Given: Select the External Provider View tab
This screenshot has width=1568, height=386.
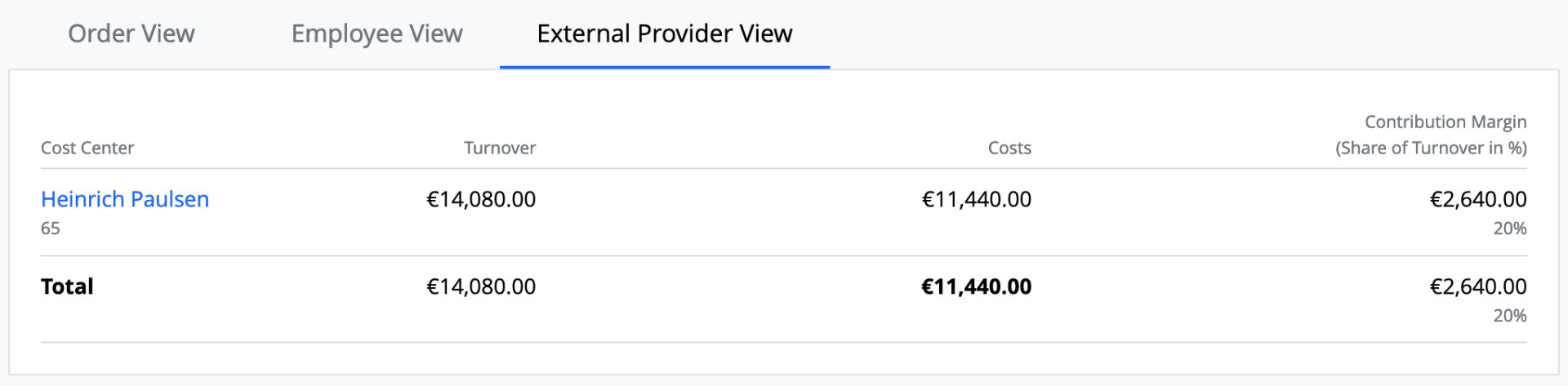Looking at the screenshot, I should [x=664, y=33].
